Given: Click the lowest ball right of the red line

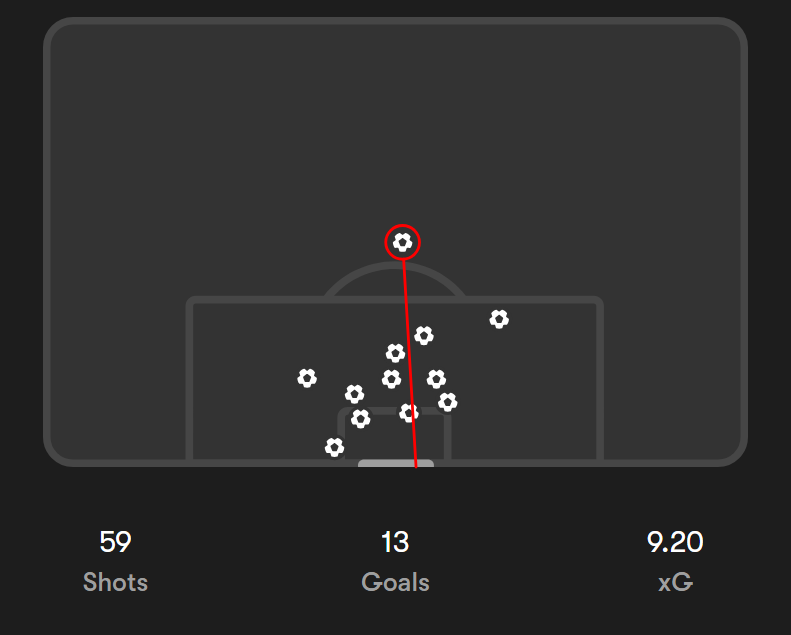Looking at the screenshot, I should [448, 402].
